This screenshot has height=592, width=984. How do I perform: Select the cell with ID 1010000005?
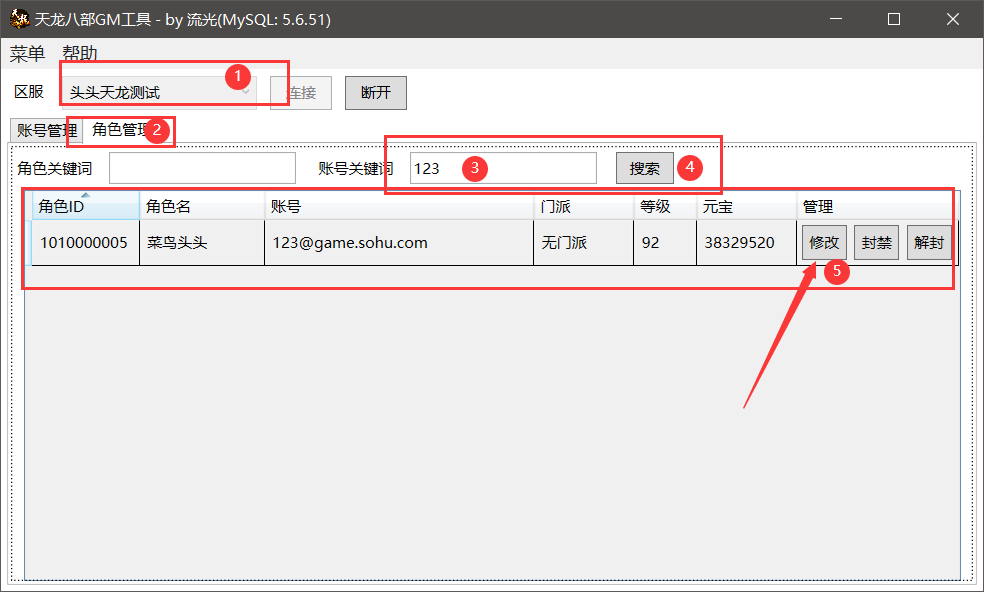tap(85, 243)
